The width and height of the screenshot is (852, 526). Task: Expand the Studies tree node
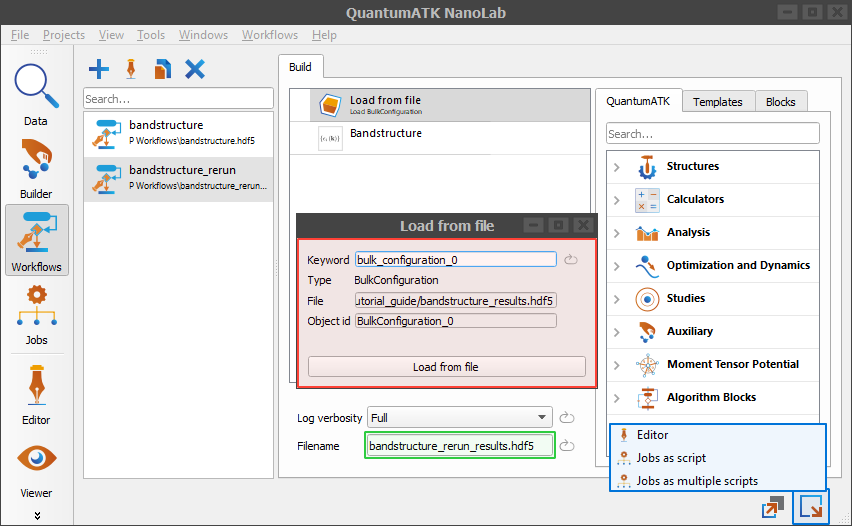point(617,299)
